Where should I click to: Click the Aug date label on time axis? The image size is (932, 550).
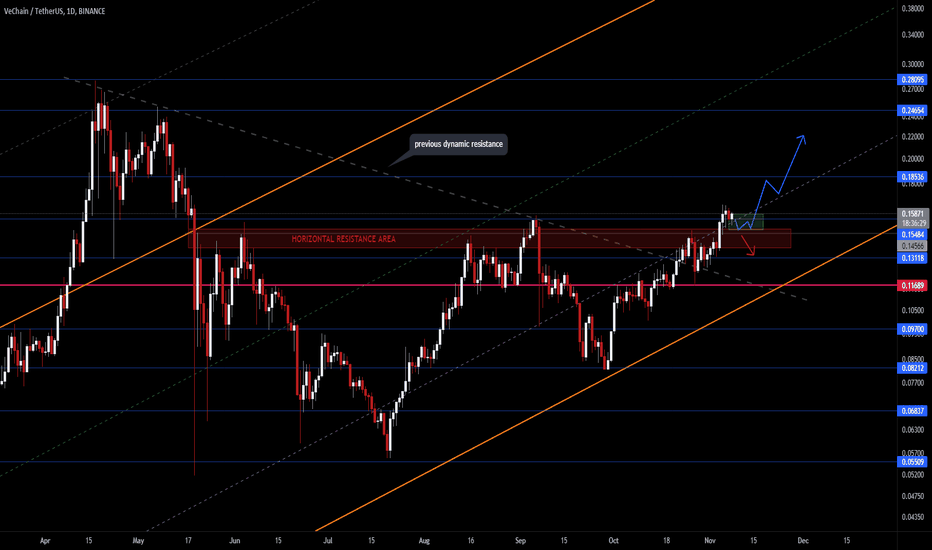(x=424, y=540)
